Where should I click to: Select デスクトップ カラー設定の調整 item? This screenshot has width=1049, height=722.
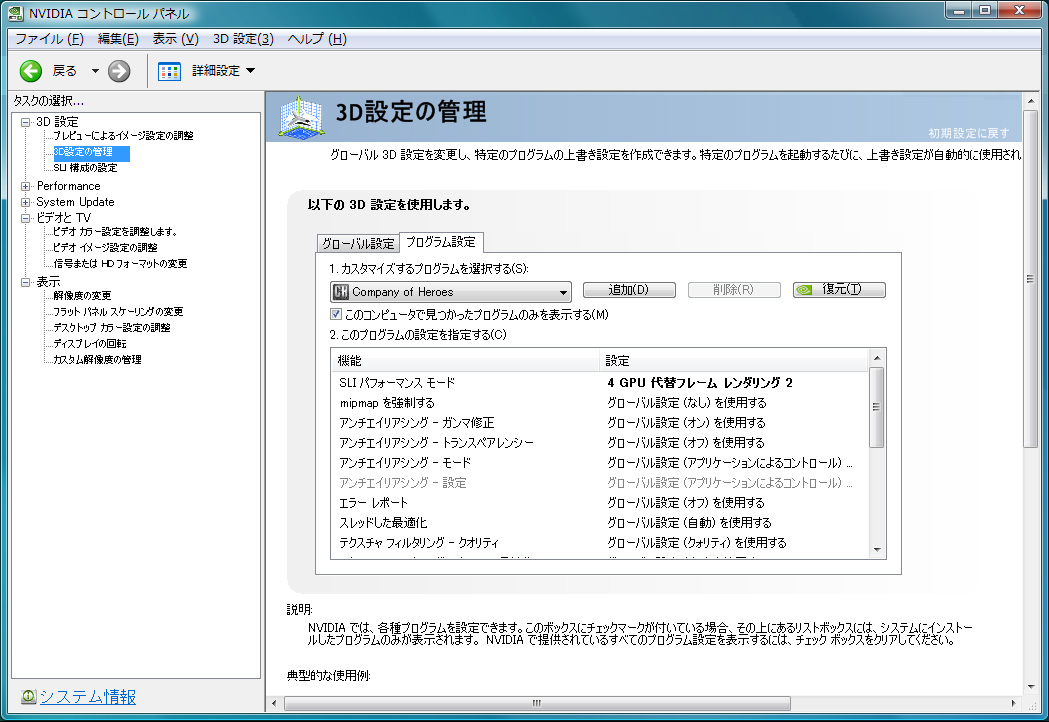112,328
